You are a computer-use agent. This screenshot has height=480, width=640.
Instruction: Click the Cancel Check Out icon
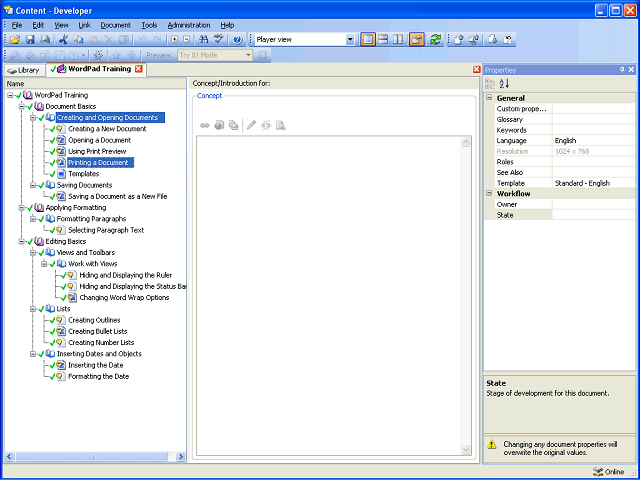508,40
